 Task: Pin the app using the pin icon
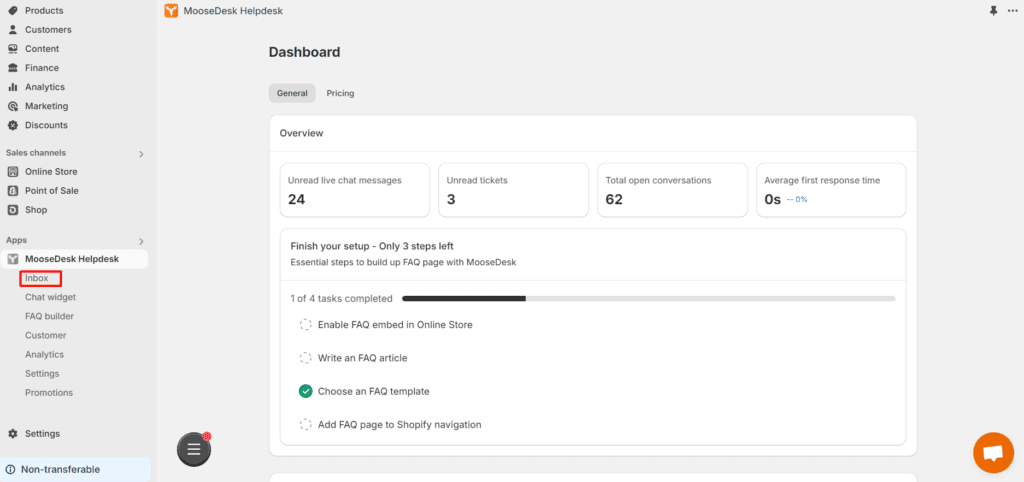[993, 10]
